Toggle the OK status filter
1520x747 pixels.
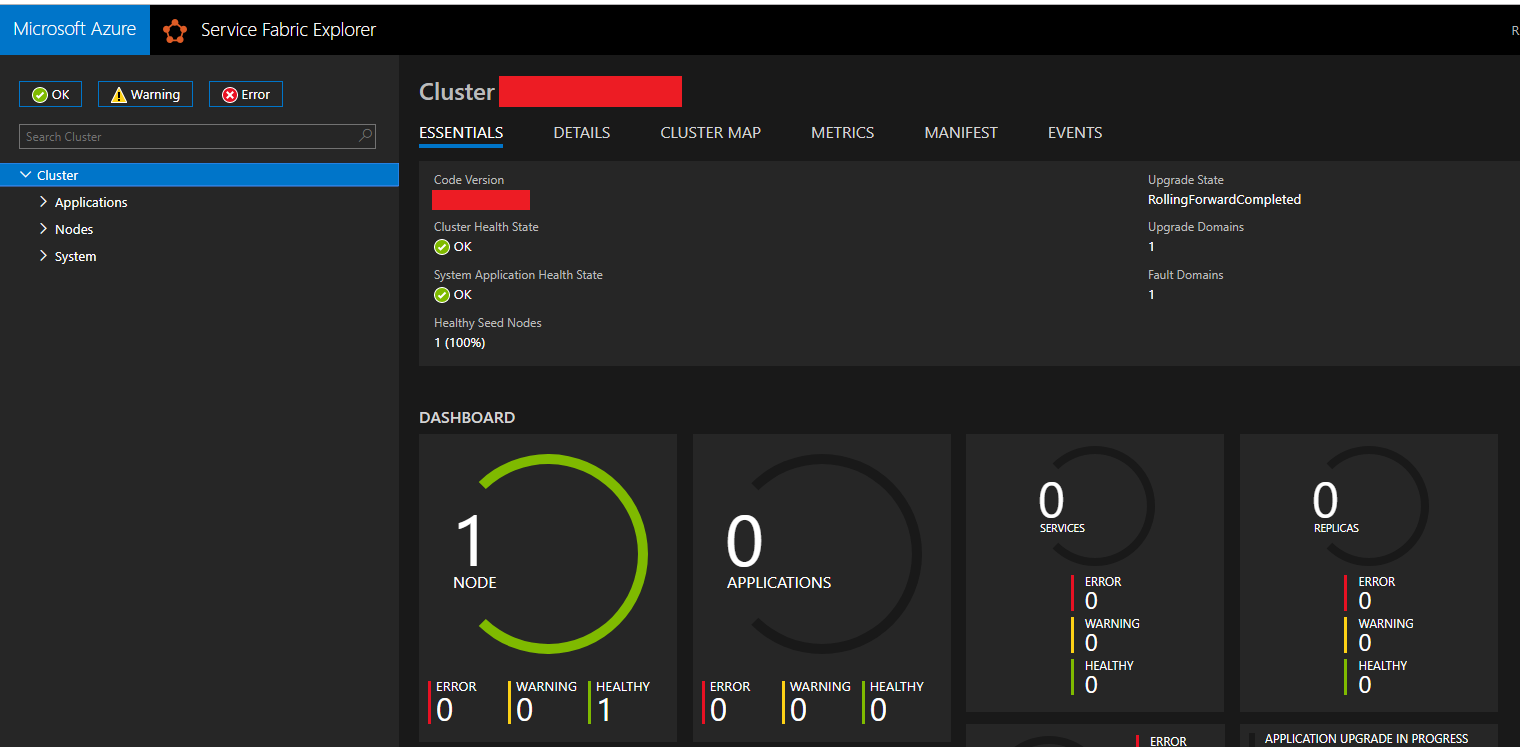click(x=50, y=93)
